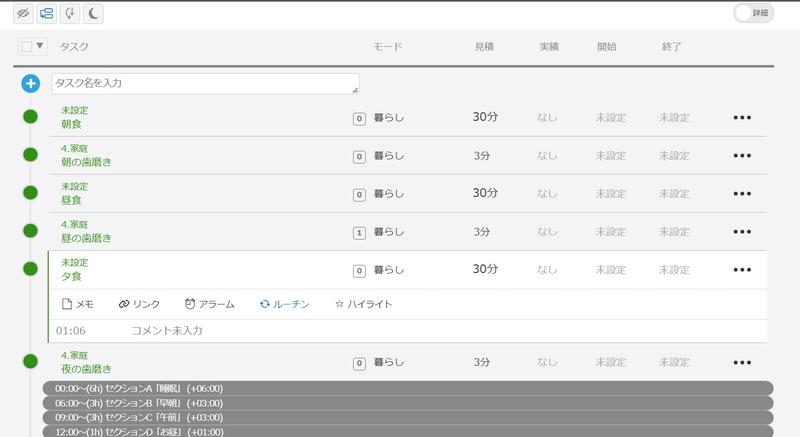Mark 夕食 as ハイライト

(x=363, y=304)
